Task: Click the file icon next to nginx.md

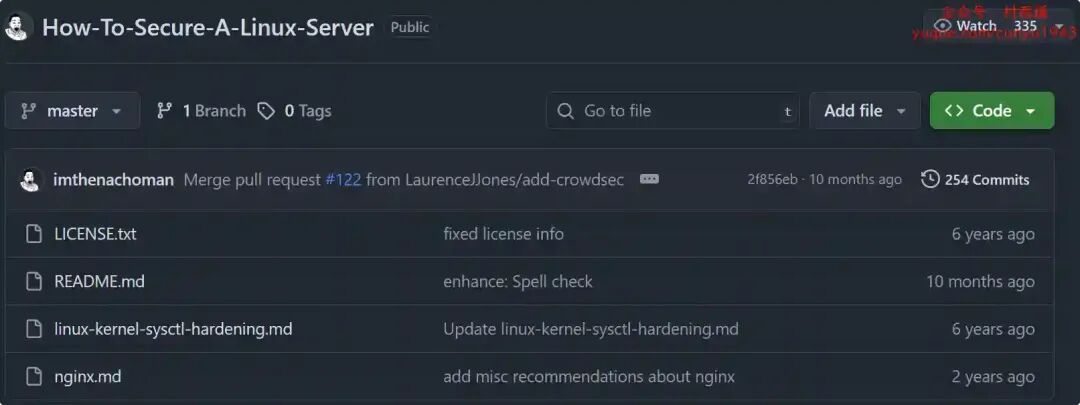Action: [x=34, y=377]
